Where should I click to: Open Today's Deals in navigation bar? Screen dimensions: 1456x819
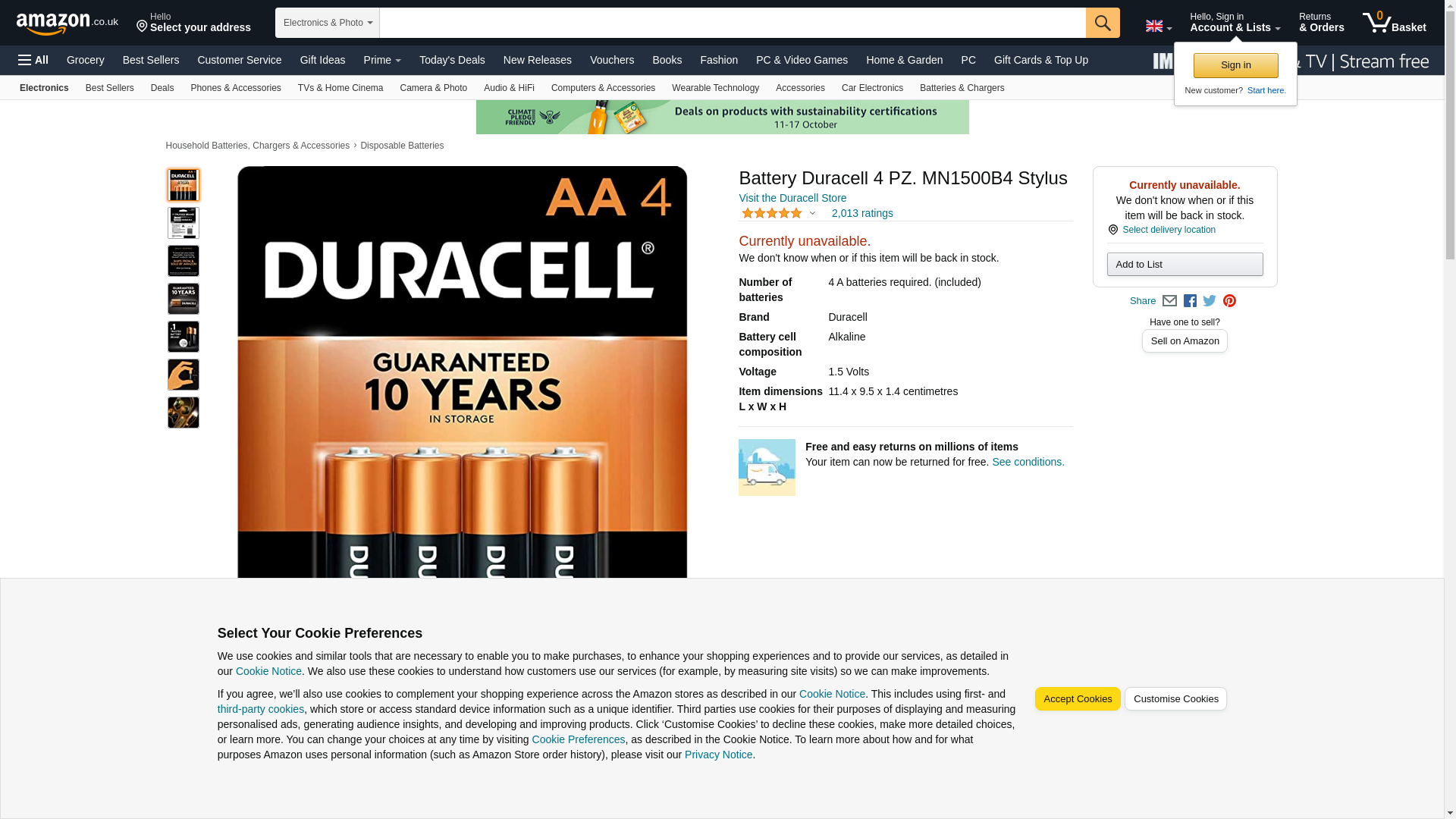pos(452,60)
